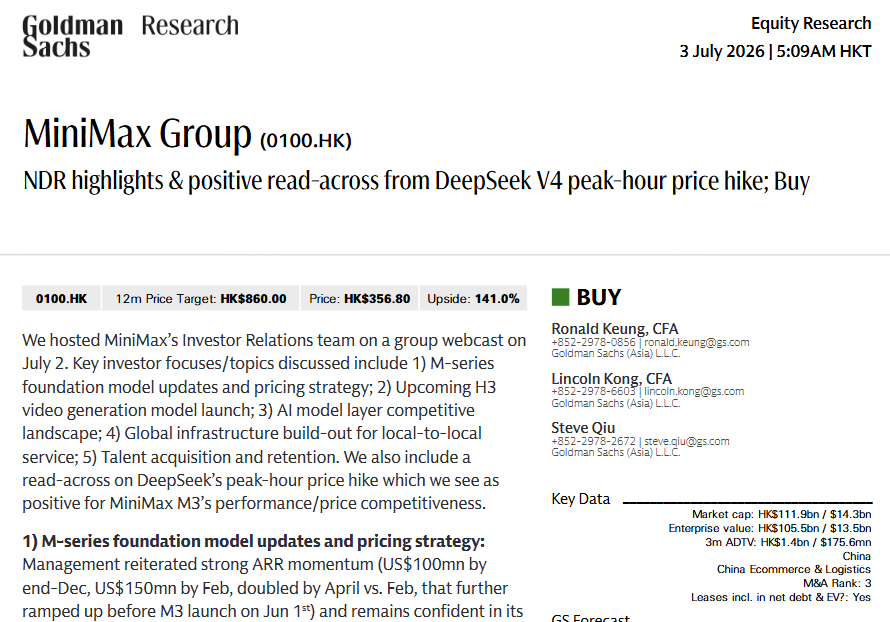Screen dimensions: 890x622
Task: Click phone number +852-2978-2672
Action: [x=593, y=441]
